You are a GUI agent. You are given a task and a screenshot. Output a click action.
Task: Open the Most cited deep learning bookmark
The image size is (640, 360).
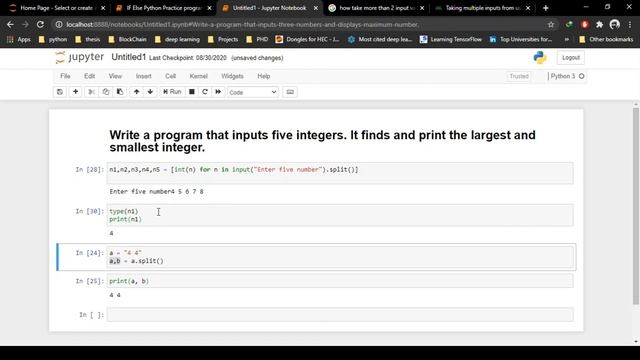tap(380, 40)
